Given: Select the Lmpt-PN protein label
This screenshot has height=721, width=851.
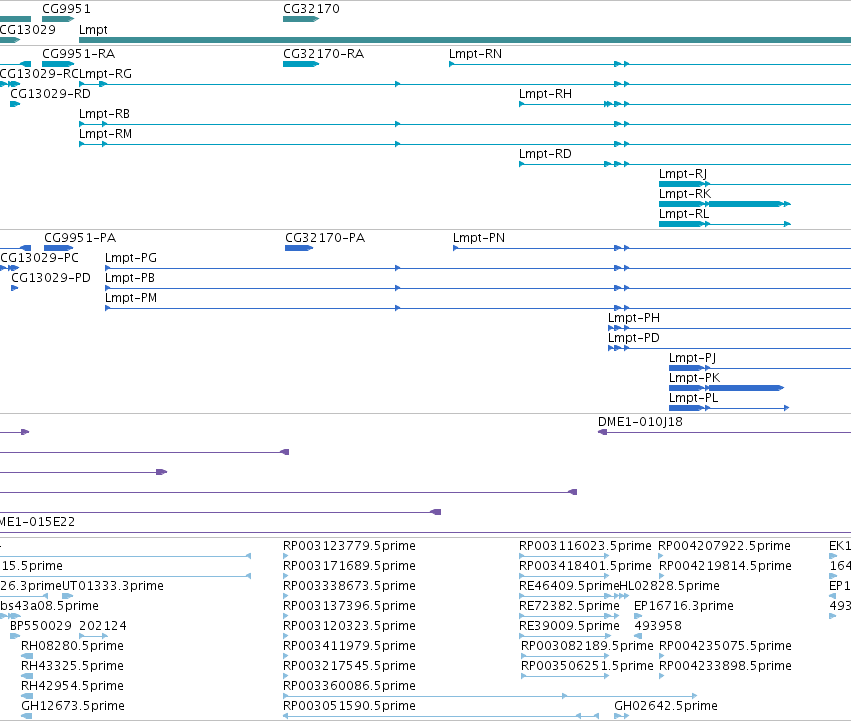Looking at the screenshot, I should click(479, 238).
